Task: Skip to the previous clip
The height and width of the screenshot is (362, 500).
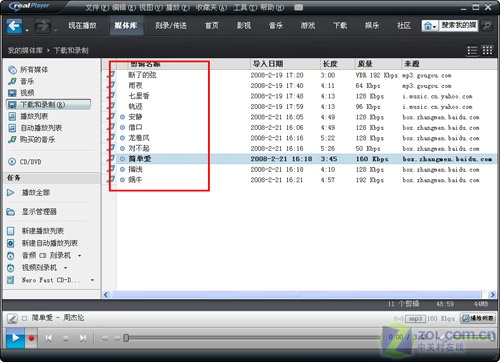Action: 49,338
